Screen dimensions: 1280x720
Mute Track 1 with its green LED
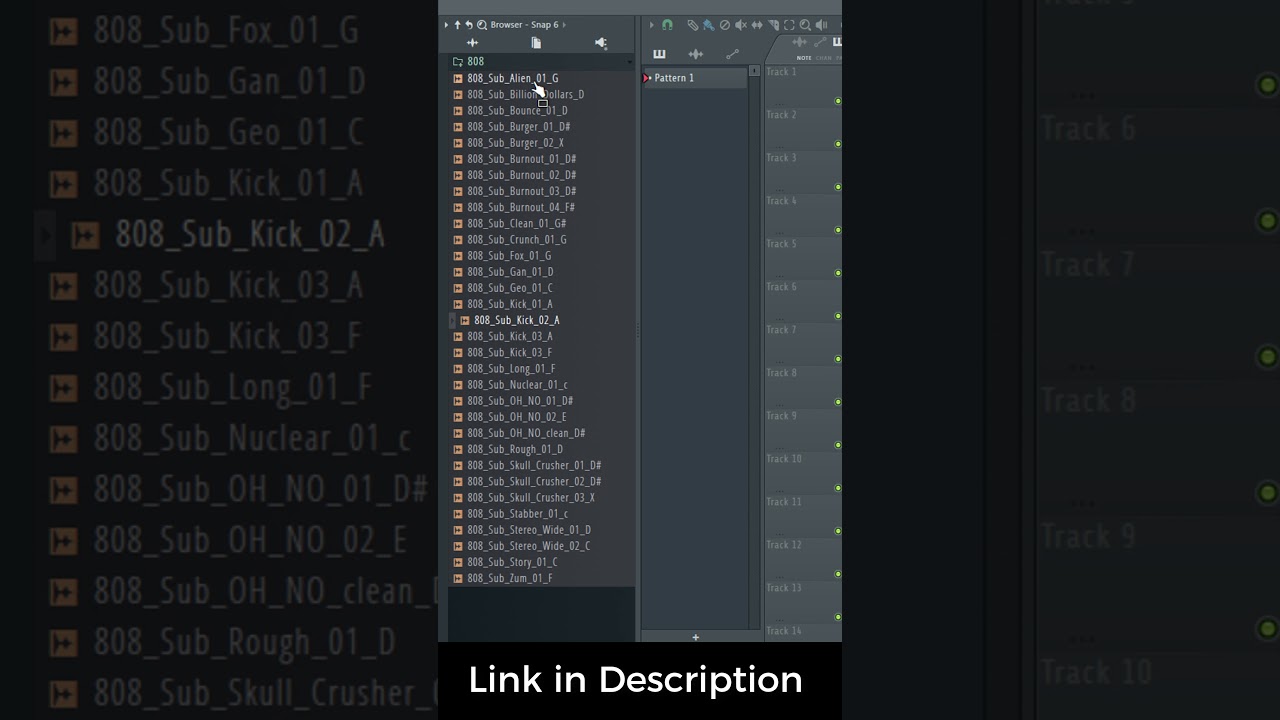838,101
